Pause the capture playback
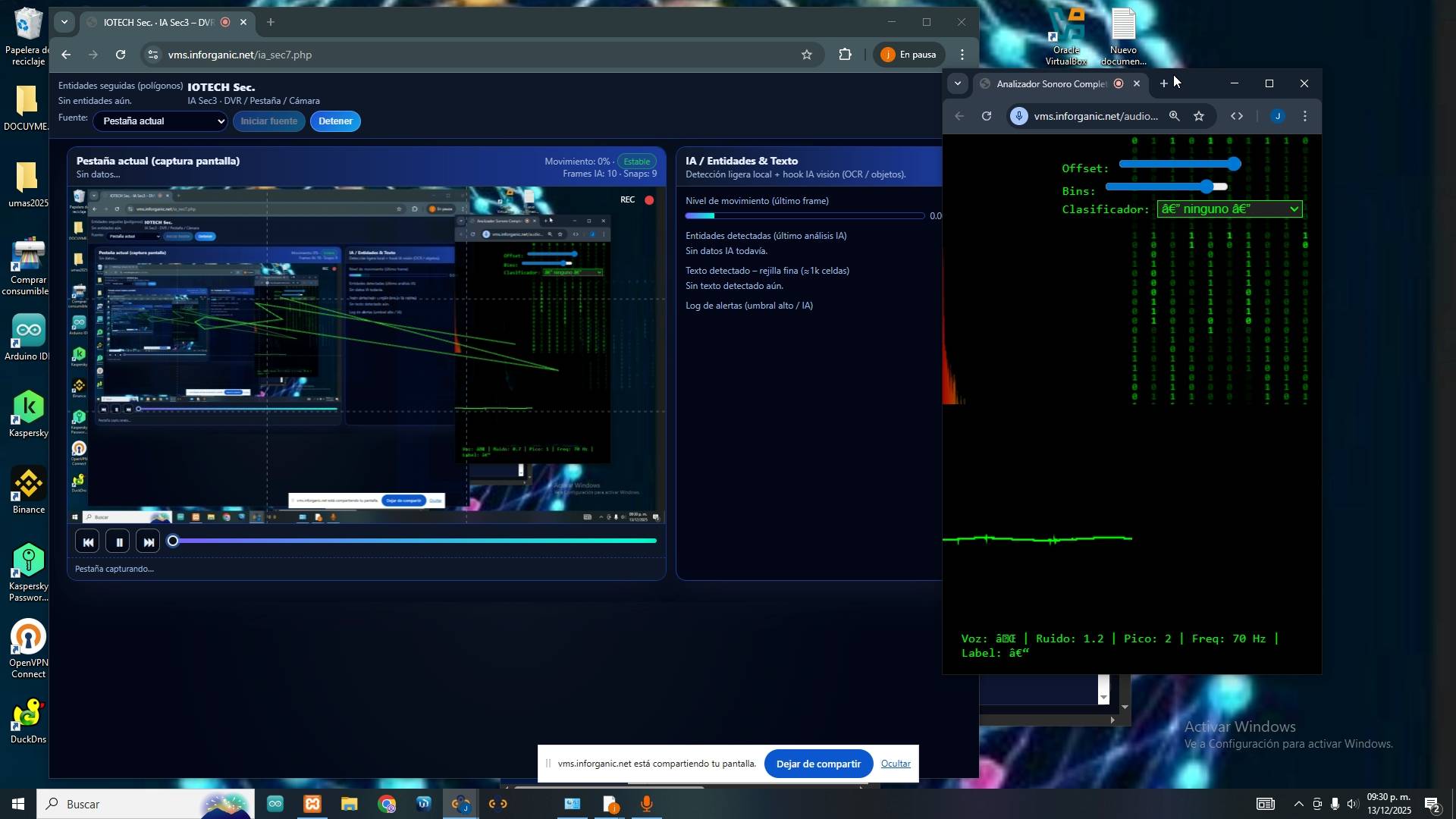Image resolution: width=1456 pixels, height=819 pixels. pyautogui.click(x=118, y=542)
